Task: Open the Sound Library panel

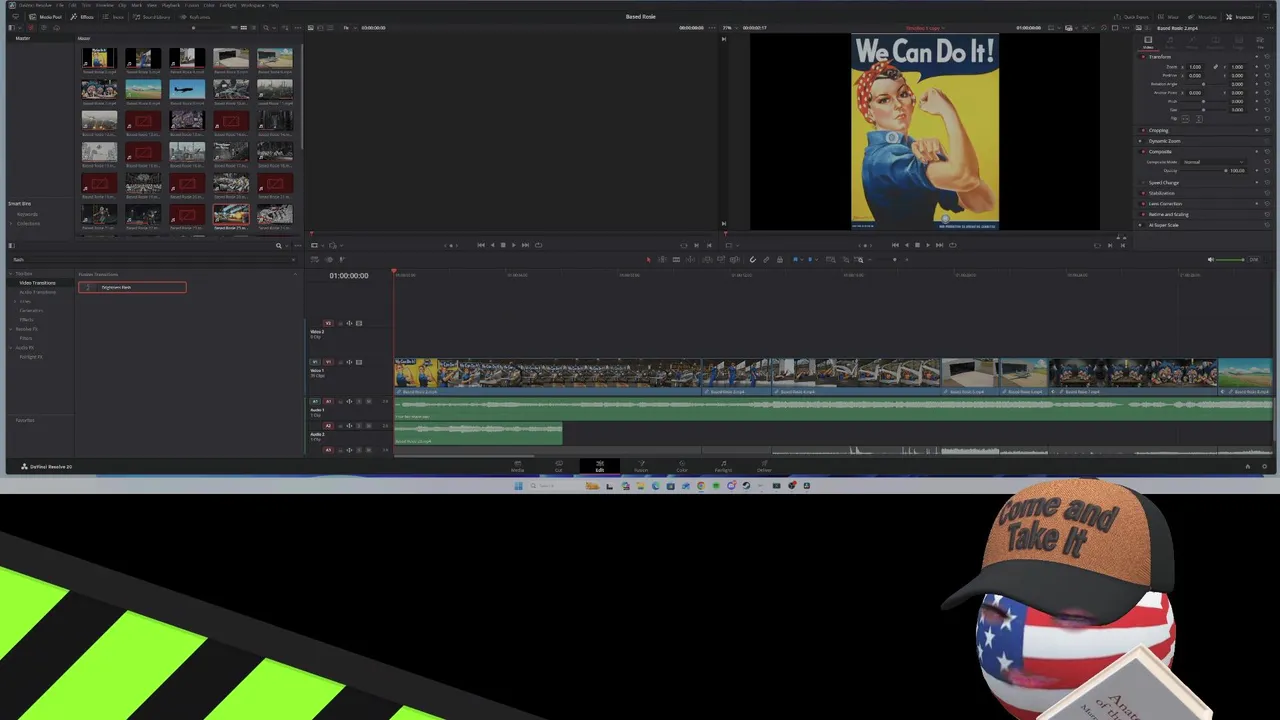Action: click(x=150, y=17)
